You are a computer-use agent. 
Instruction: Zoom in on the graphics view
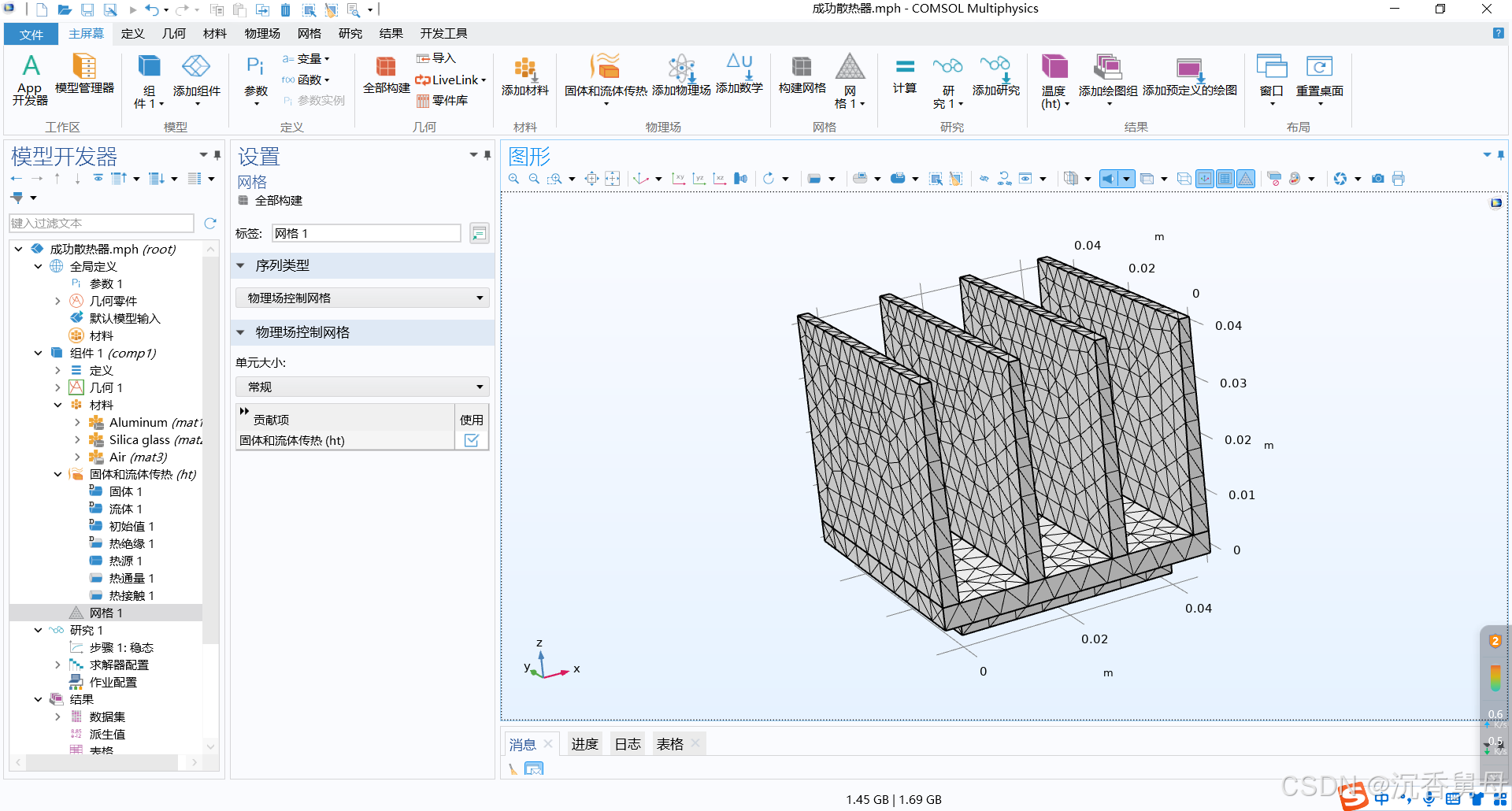point(514,179)
